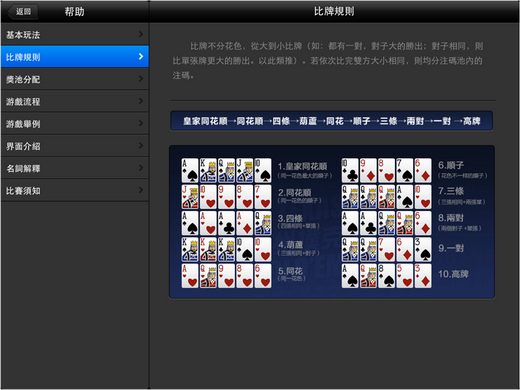520x390 pixels.
Task: Click the Ace of diamonds in four-of-a-kind row
Action: click(245, 223)
